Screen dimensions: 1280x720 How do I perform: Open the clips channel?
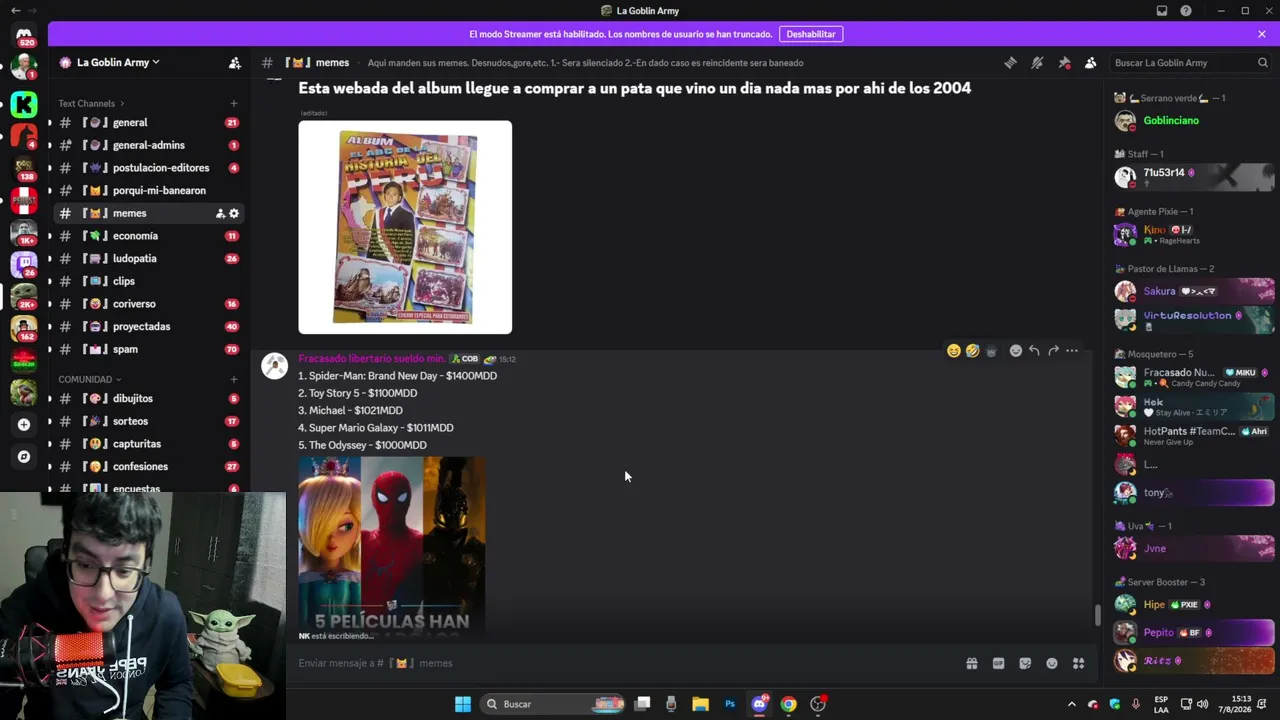pos(148,281)
